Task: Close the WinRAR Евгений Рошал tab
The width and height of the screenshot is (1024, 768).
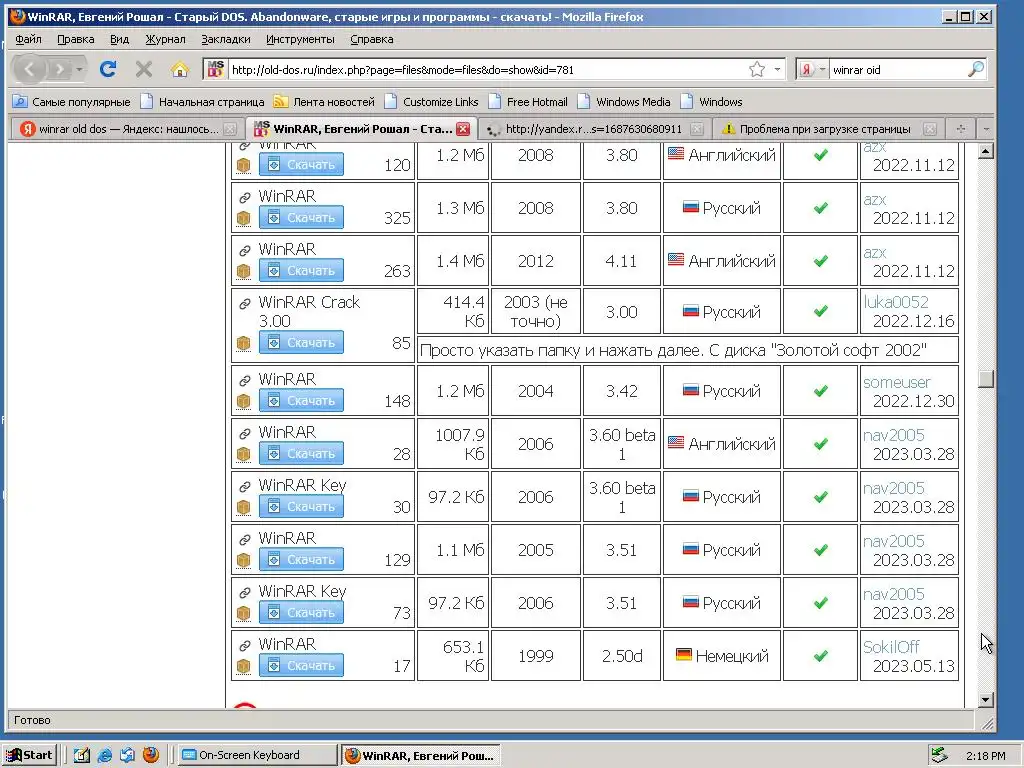Action: [x=463, y=129]
